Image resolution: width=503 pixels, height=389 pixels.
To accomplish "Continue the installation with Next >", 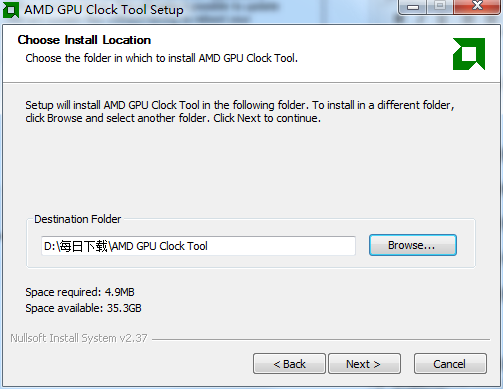I will (x=364, y=364).
